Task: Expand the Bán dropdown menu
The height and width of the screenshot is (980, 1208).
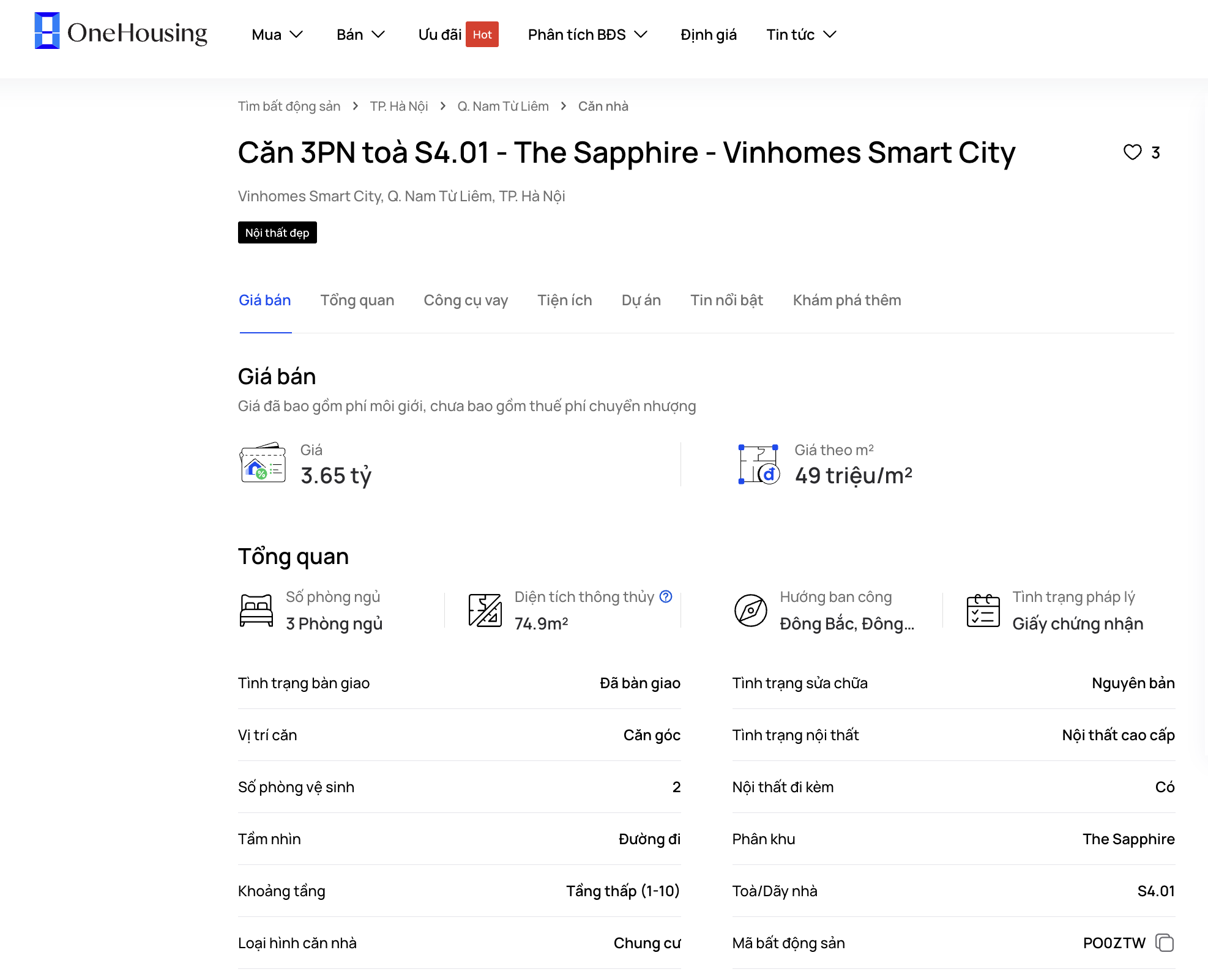Action: 360,34
